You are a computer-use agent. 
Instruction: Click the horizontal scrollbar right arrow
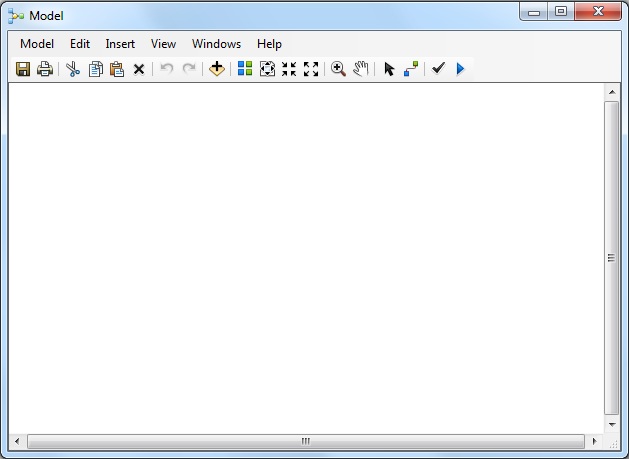pos(595,441)
